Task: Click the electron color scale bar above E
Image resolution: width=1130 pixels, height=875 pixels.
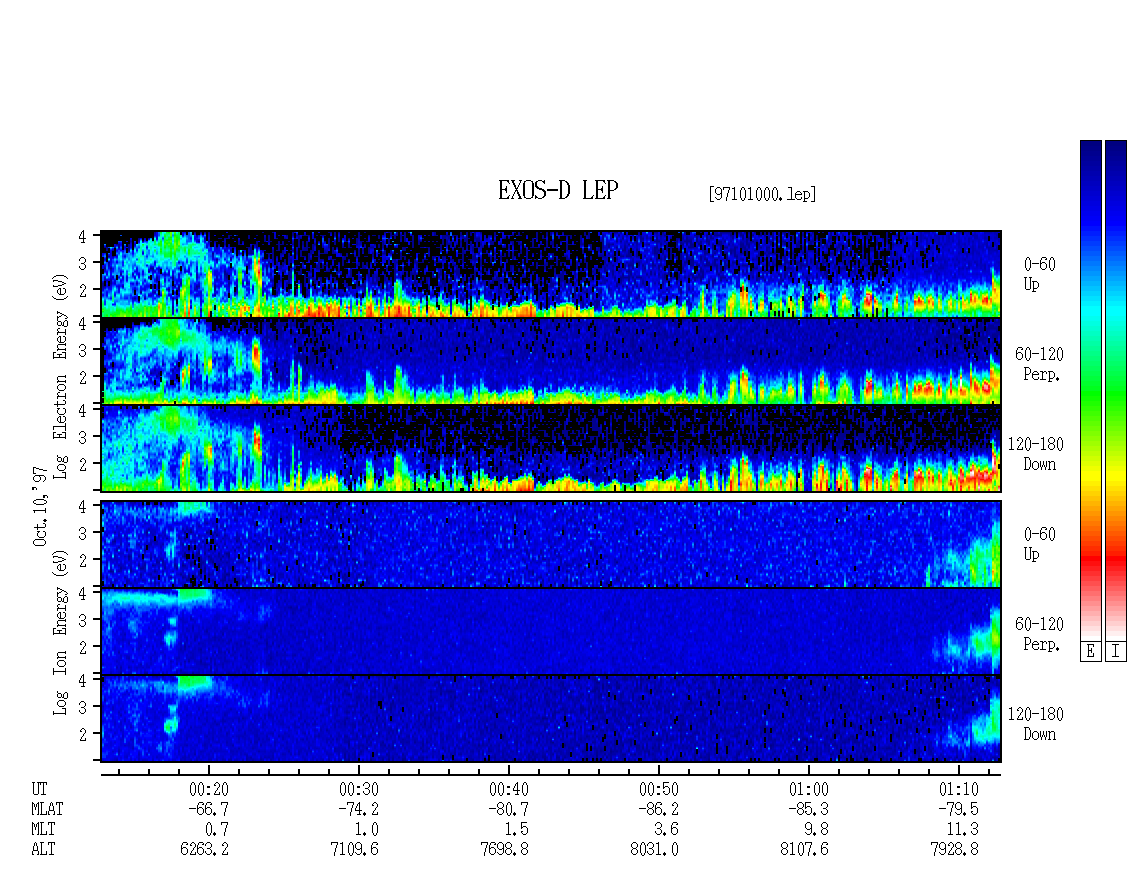Action: click(1090, 389)
